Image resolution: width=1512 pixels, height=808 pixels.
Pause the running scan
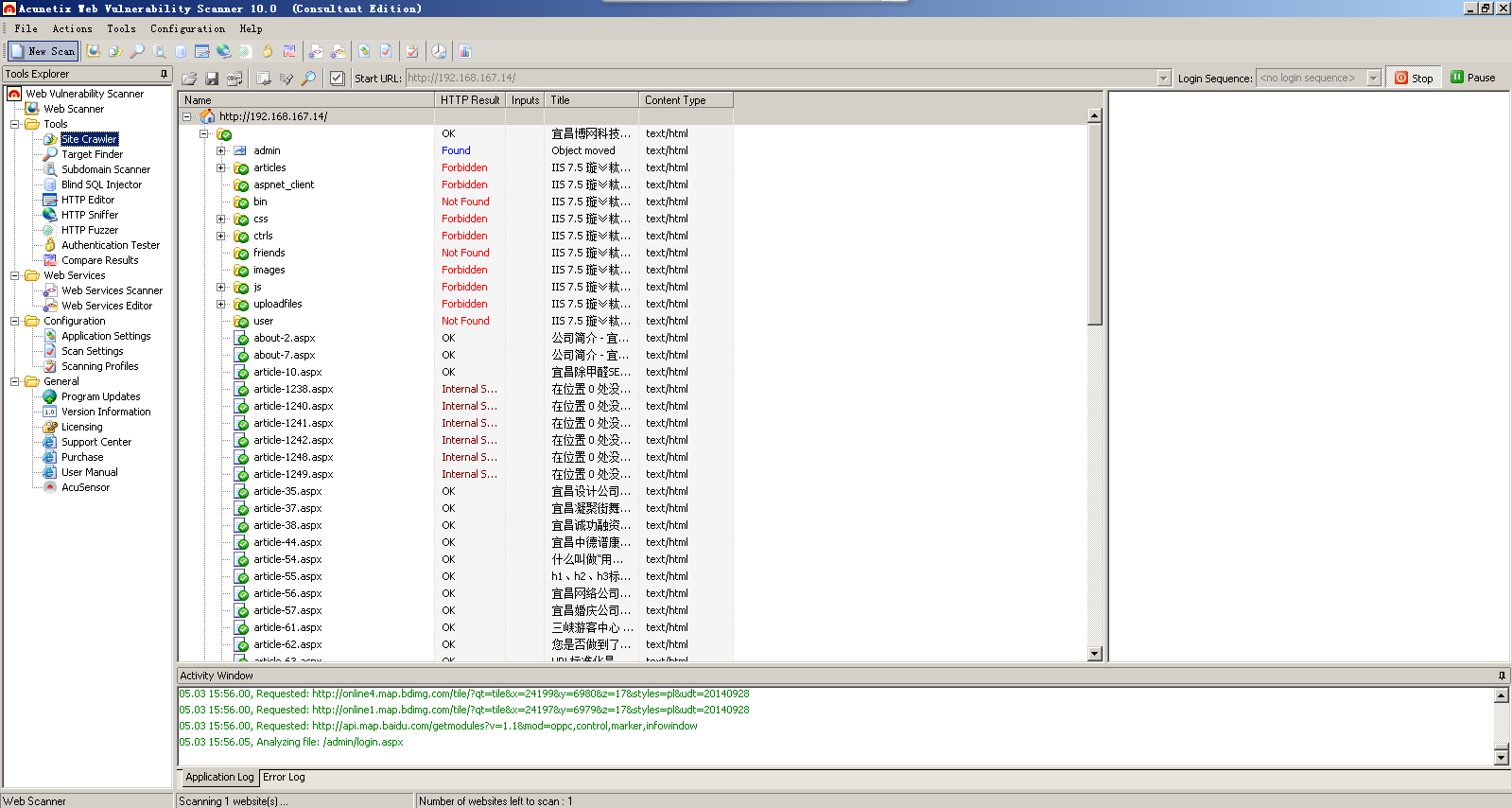(1473, 78)
